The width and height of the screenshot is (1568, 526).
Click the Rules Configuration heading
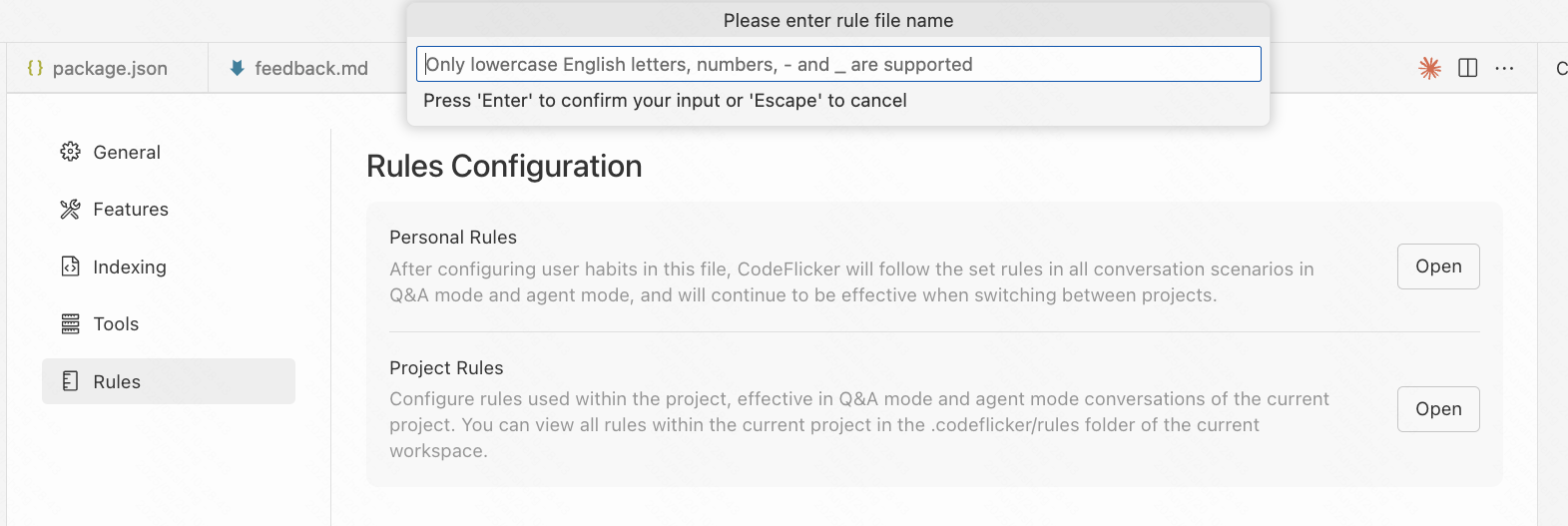[x=504, y=166]
